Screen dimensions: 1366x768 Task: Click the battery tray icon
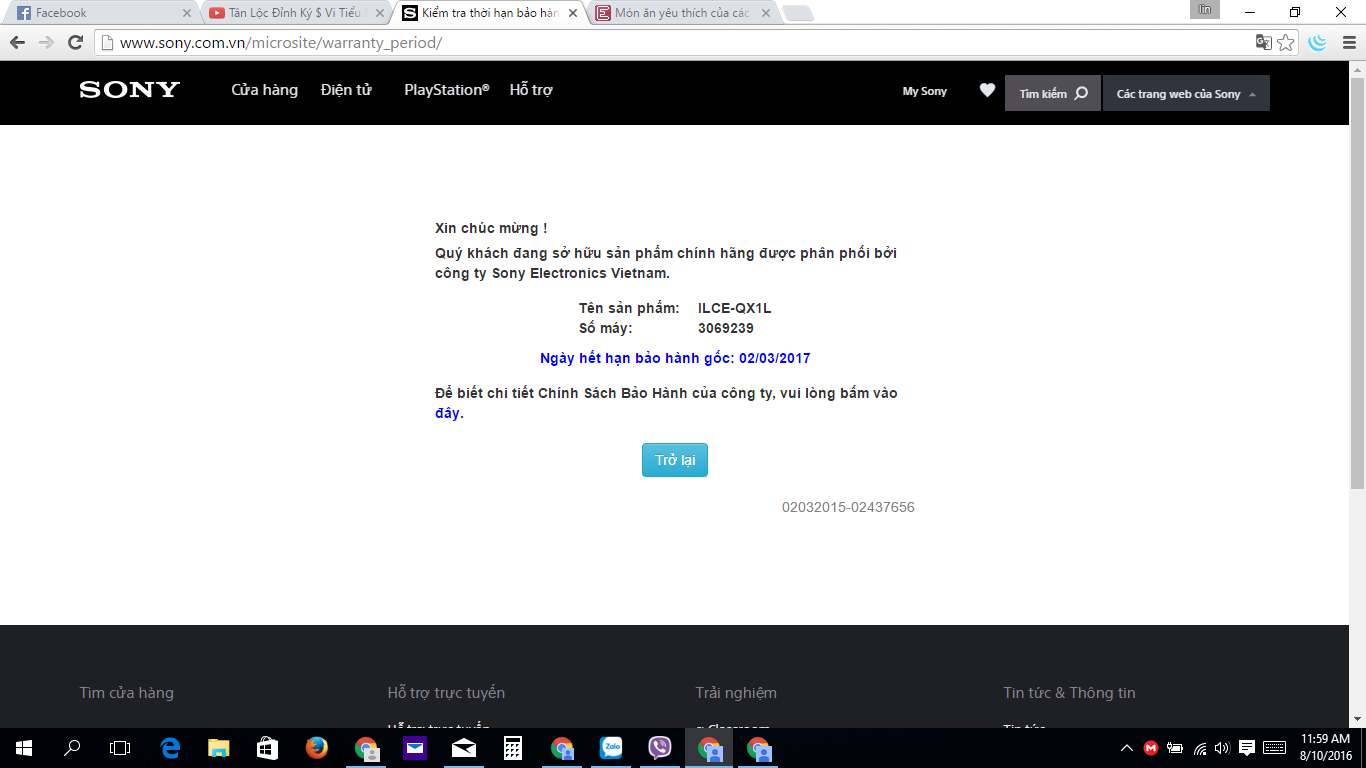pos(1175,748)
